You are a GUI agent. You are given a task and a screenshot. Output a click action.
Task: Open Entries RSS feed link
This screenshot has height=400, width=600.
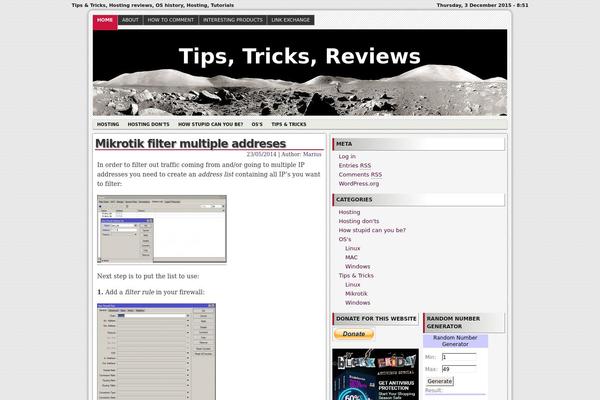coord(355,166)
